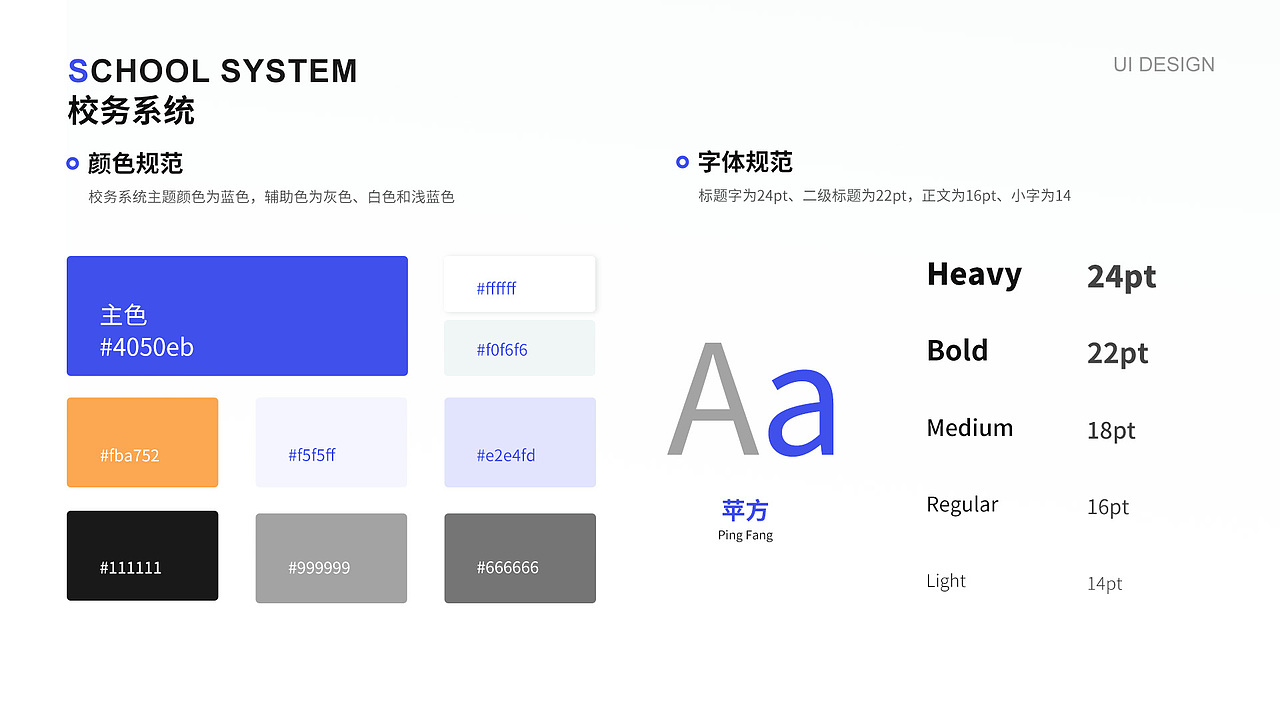Click the 14pt size value
The height and width of the screenshot is (720, 1280).
1105,584
